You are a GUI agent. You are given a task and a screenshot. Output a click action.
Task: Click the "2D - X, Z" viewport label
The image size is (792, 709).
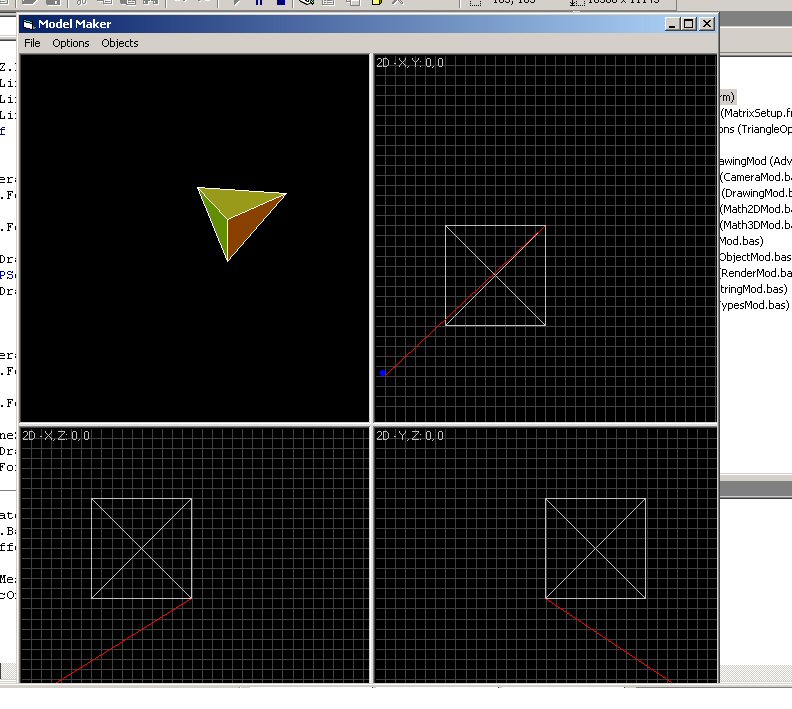(56, 435)
